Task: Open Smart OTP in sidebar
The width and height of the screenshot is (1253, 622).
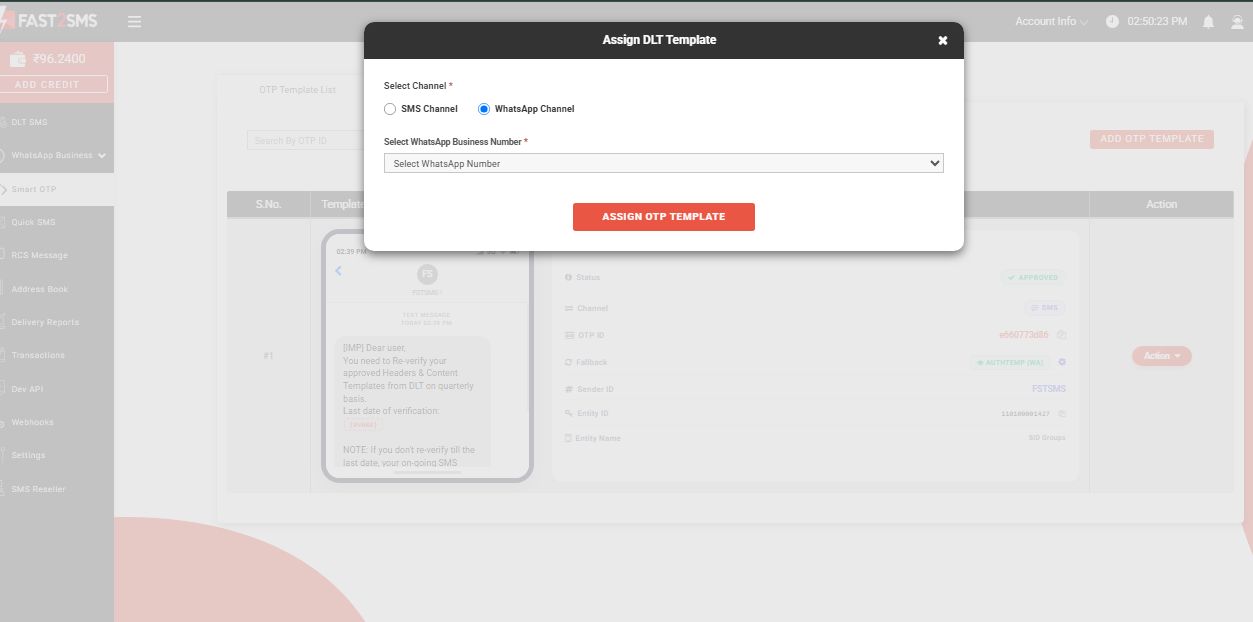Action: (x=57, y=189)
